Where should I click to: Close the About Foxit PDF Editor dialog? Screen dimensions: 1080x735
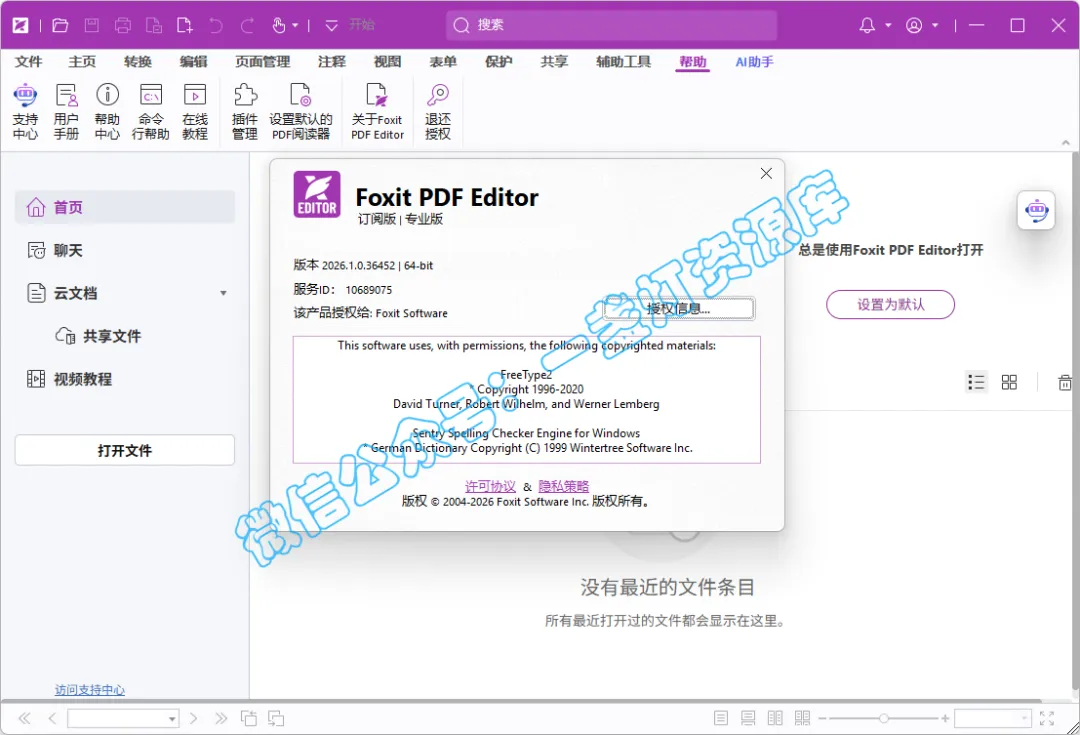(x=766, y=174)
